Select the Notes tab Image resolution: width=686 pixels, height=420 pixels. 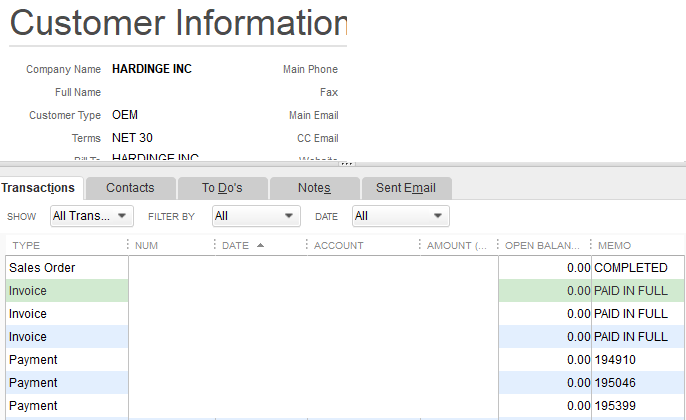pos(314,188)
